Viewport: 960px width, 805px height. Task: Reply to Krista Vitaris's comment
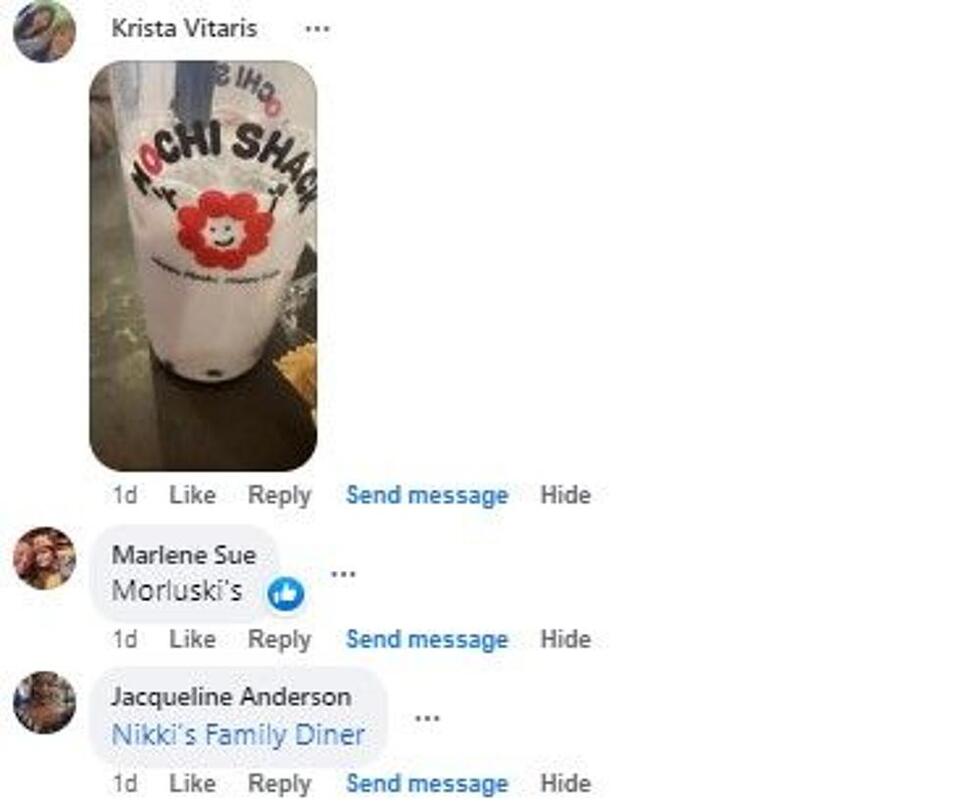point(279,495)
